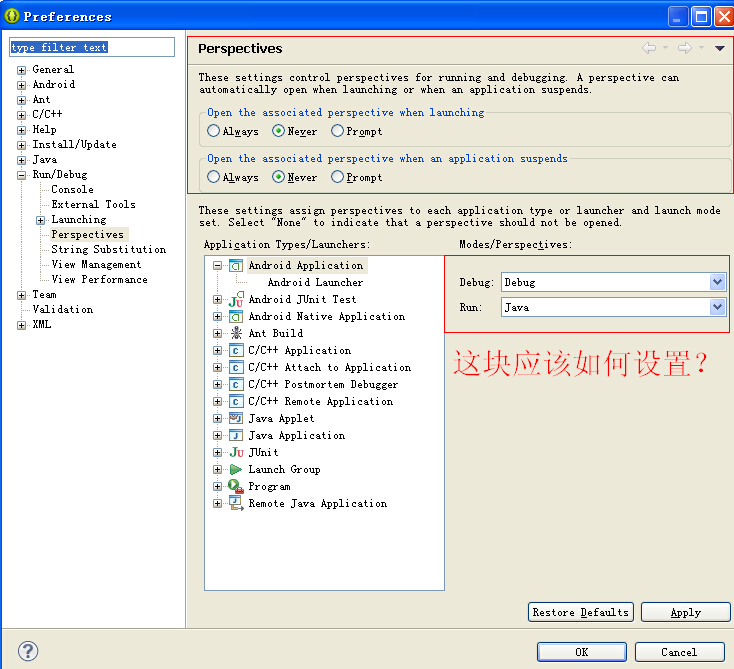Click the C/C++ Remote Application icon
This screenshot has height=669, width=734.
point(236,402)
